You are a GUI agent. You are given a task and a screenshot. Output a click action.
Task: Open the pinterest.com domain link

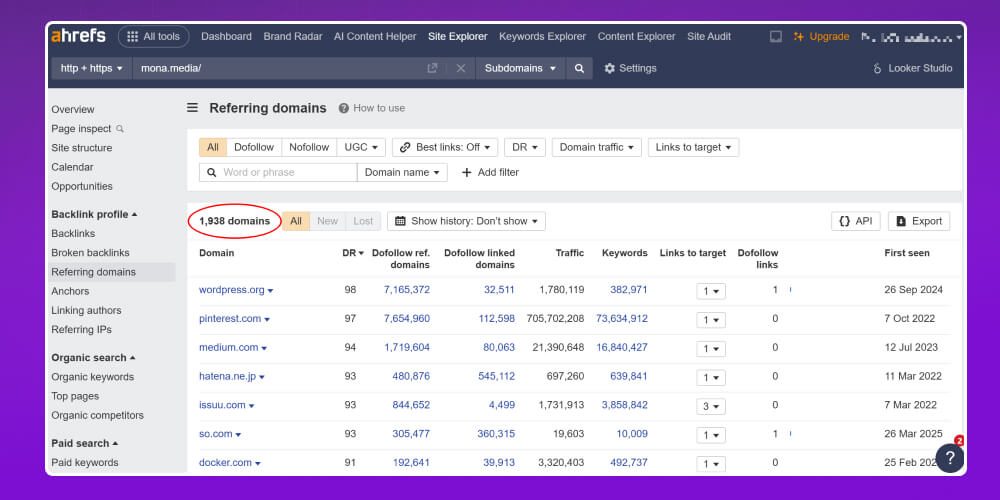pyautogui.click(x=230, y=318)
